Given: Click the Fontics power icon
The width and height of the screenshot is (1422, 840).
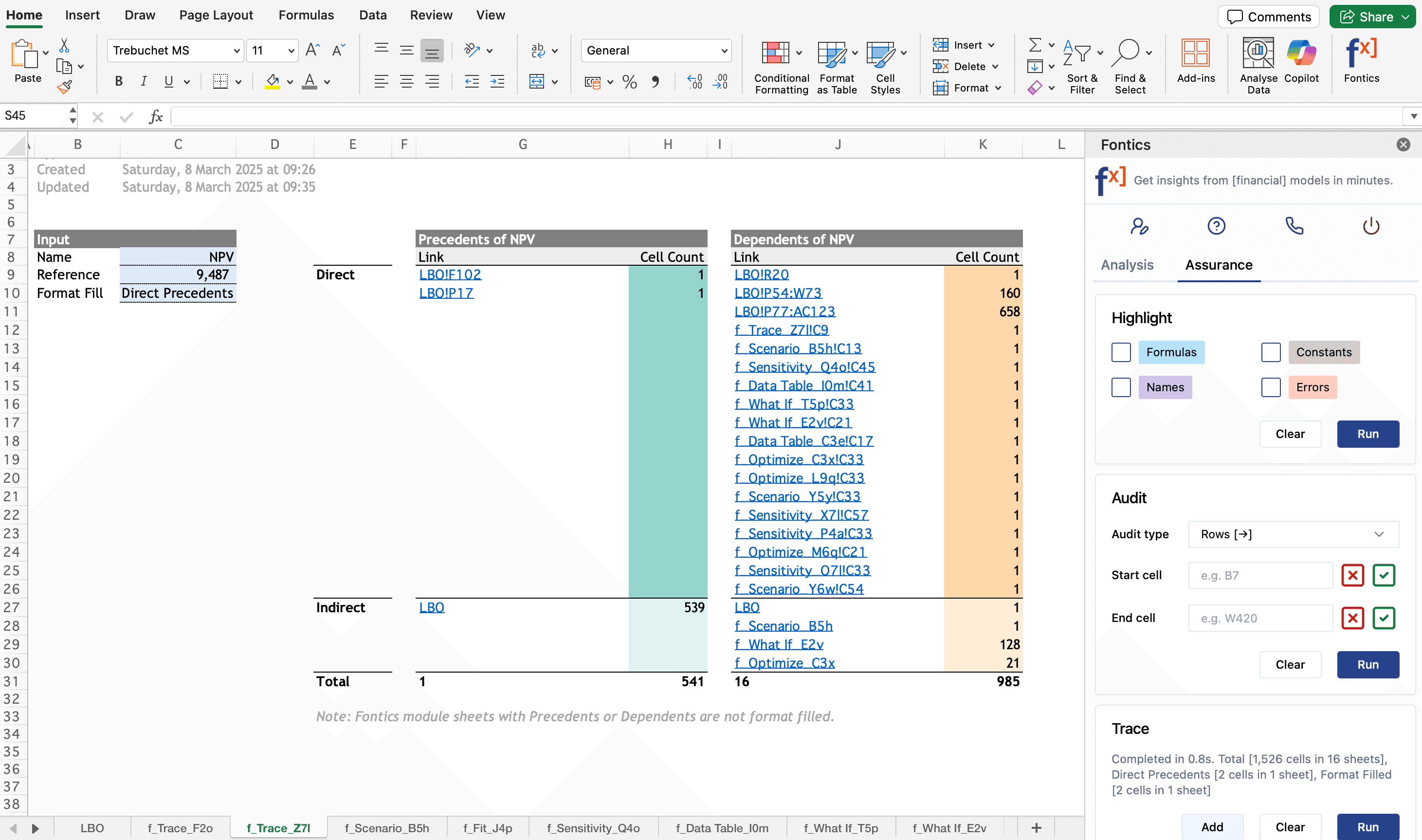Looking at the screenshot, I should coord(1370,226).
